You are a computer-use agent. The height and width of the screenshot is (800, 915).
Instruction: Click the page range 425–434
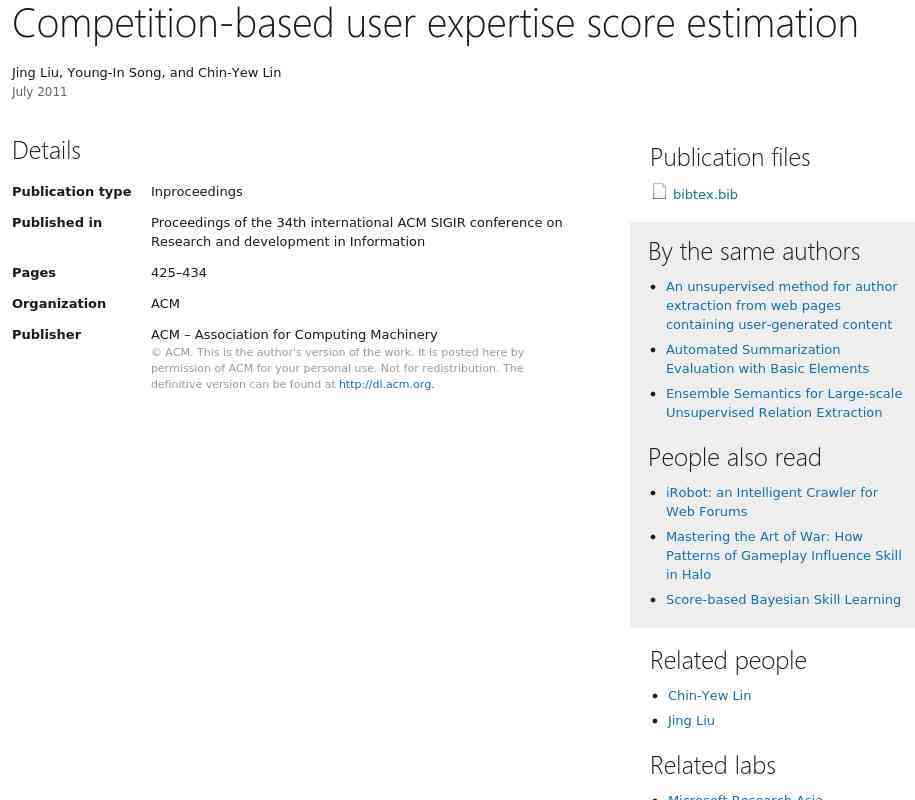pos(179,273)
